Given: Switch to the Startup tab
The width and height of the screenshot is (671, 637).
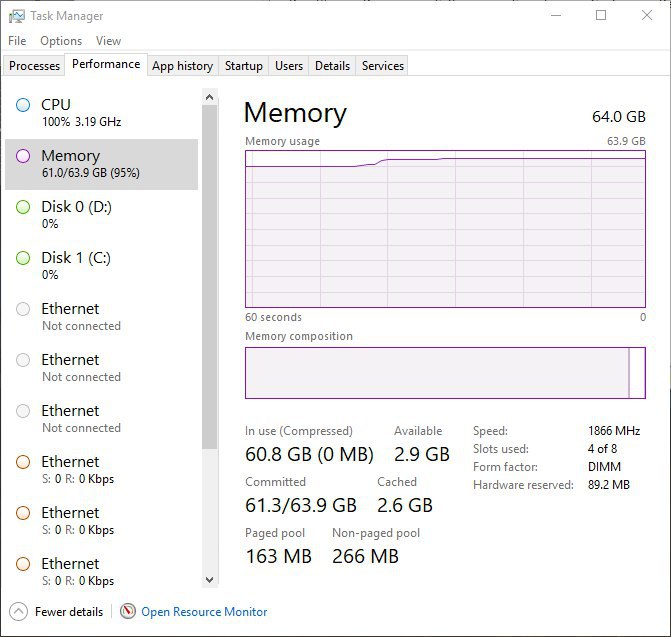Looking at the screenshot, I should coord(243,66).
